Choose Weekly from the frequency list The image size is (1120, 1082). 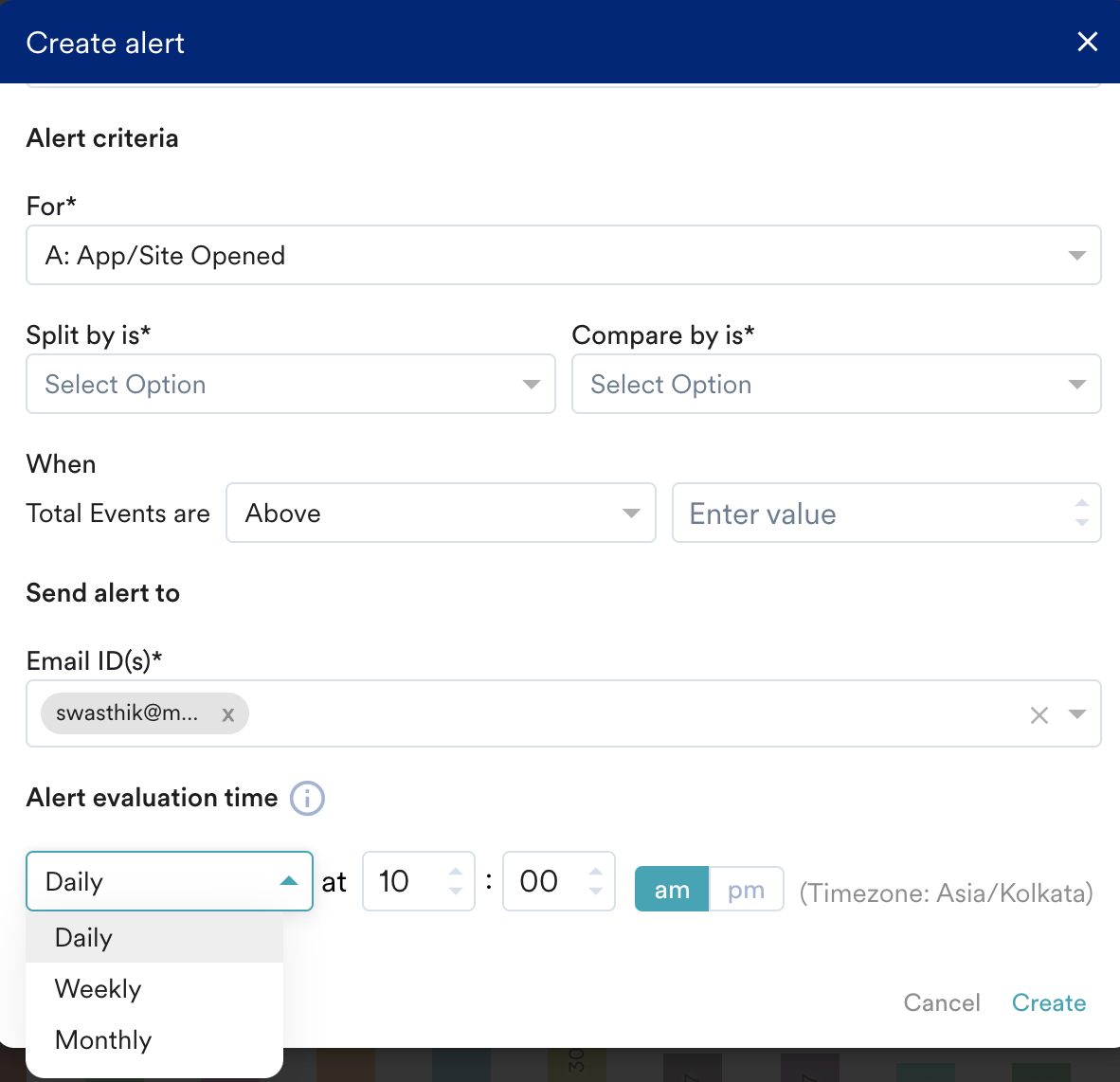click(99, 989)
